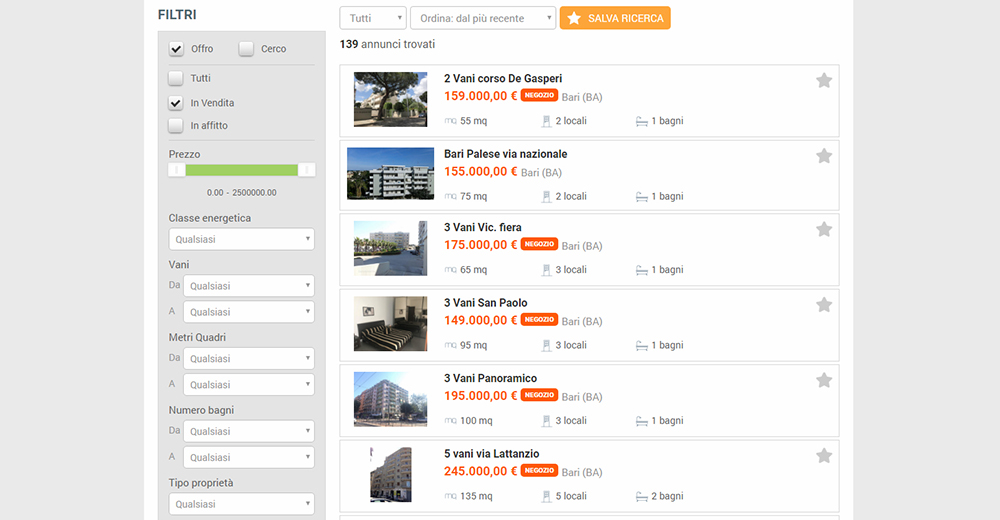Screen dimensions: 1000x520
Task: Open the 5 vani via Lattanzio title
Action: 492,454
